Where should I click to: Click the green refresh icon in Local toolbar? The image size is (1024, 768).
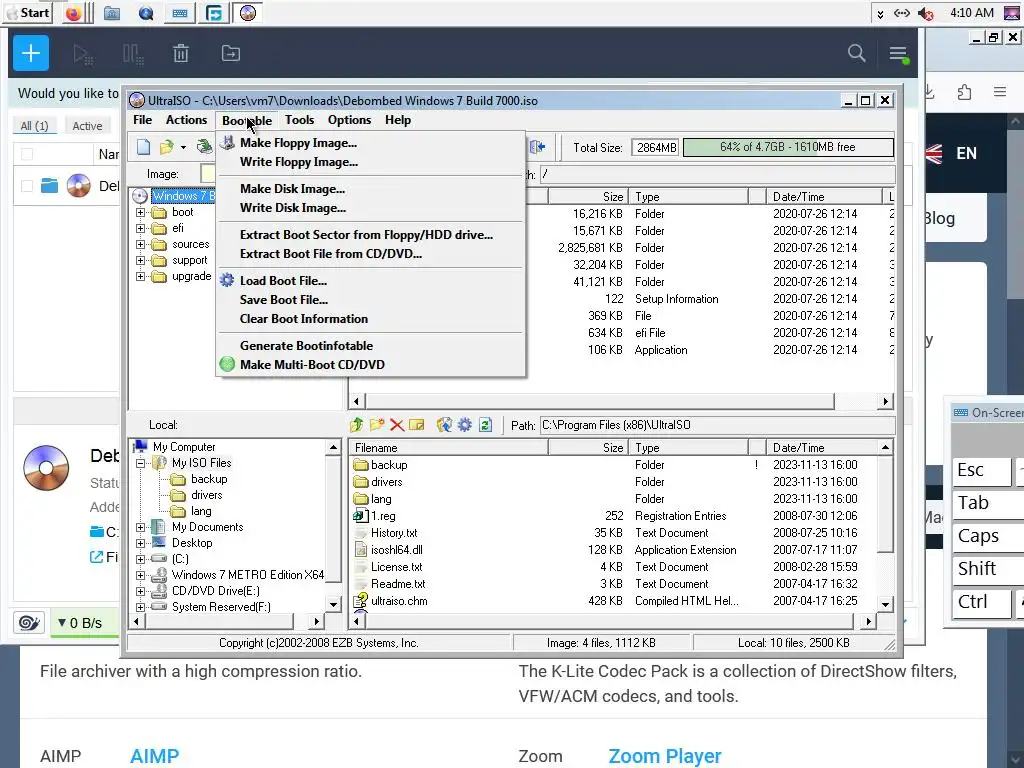click(485, 425)
